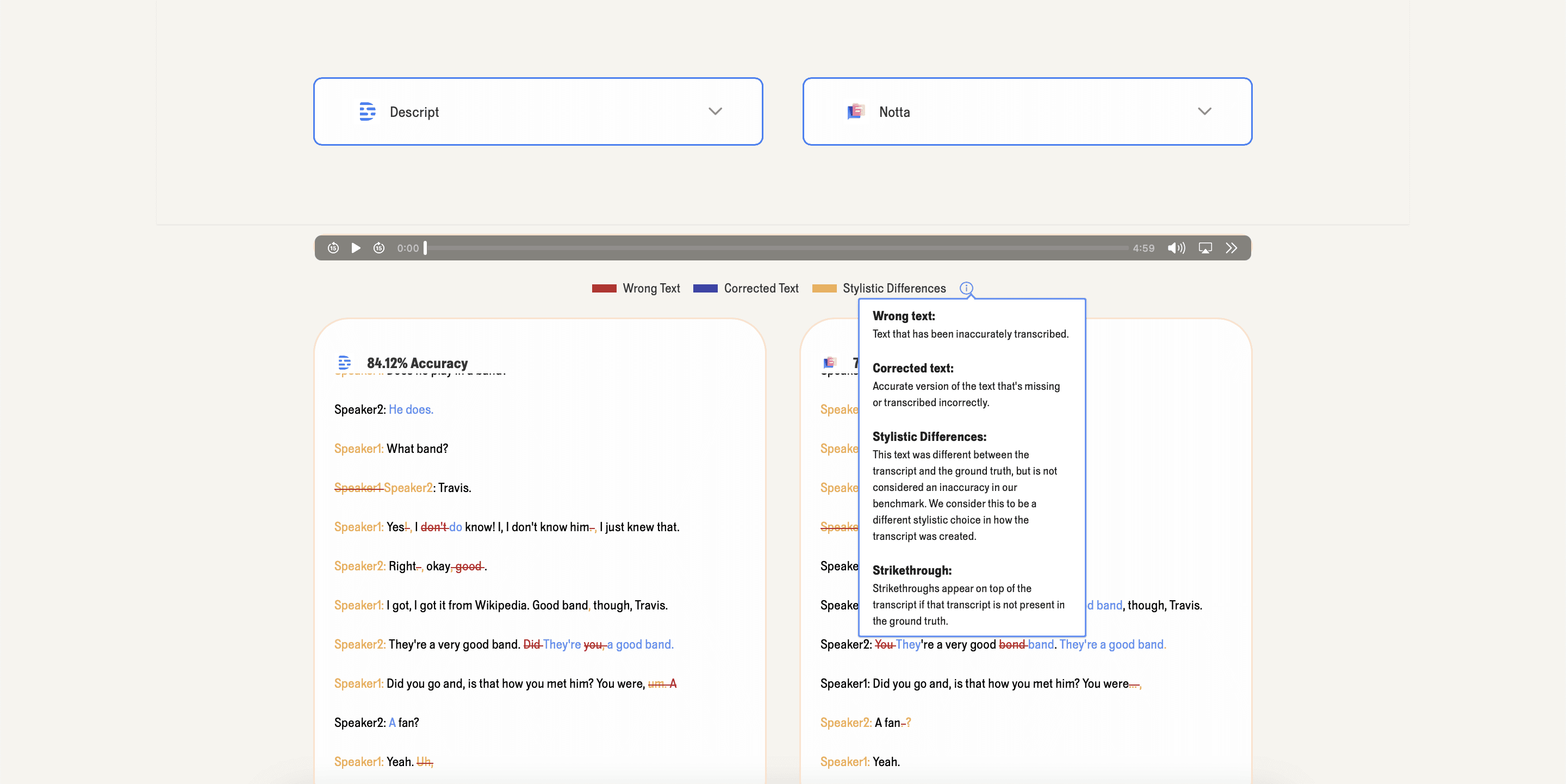Click the struck-through word 'don't' in Descript transcript
Image resolution: width=1566 pixels, height=784 pixels.
tap(433, 527)
